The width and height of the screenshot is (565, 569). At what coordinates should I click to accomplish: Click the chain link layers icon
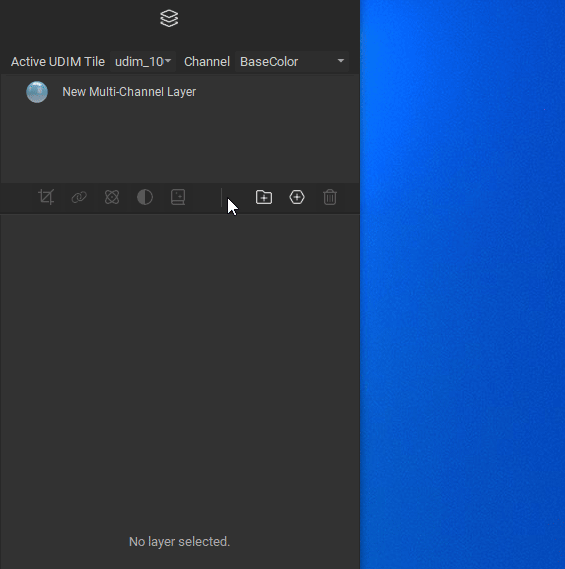click(79, 197)
